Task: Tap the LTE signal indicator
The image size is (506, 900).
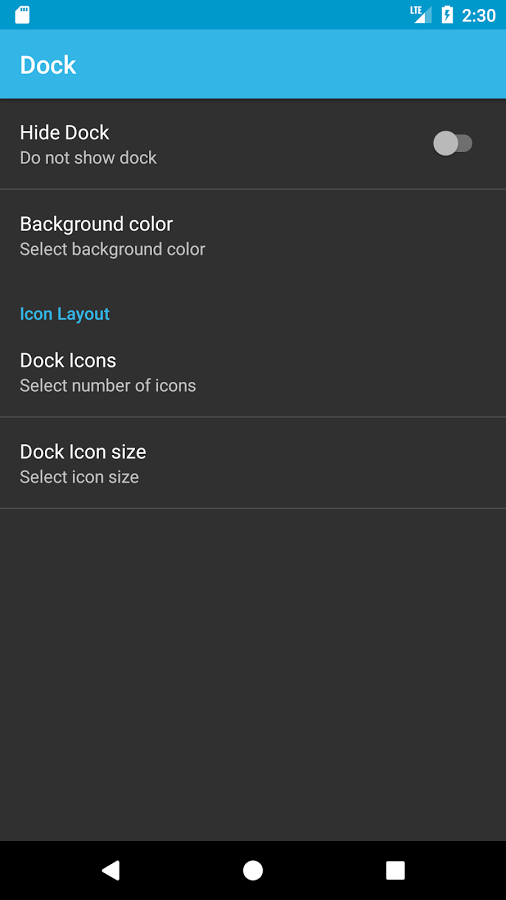Action: (x=421, y=14)
